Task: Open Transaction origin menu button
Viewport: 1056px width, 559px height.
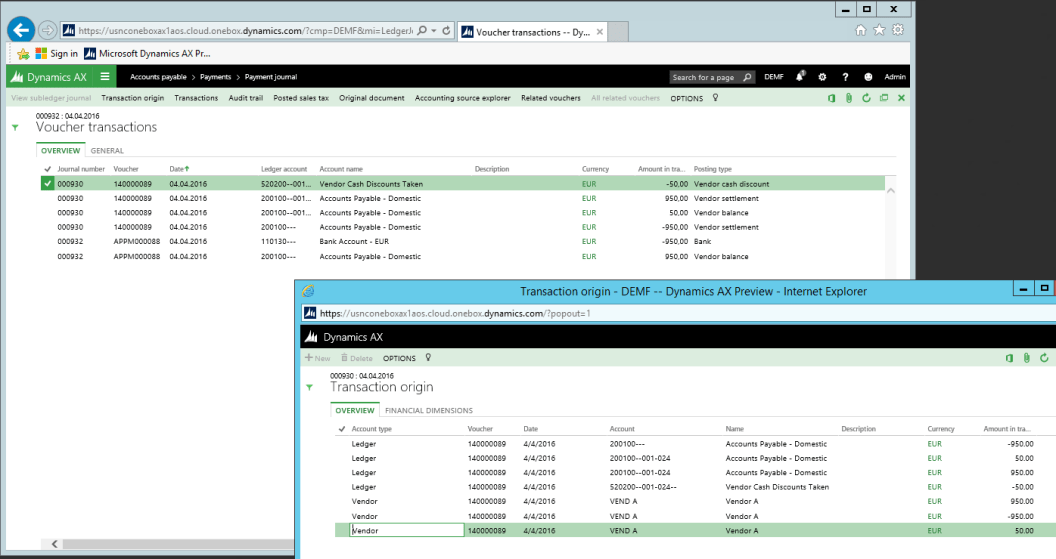Action: coord(133,98)
